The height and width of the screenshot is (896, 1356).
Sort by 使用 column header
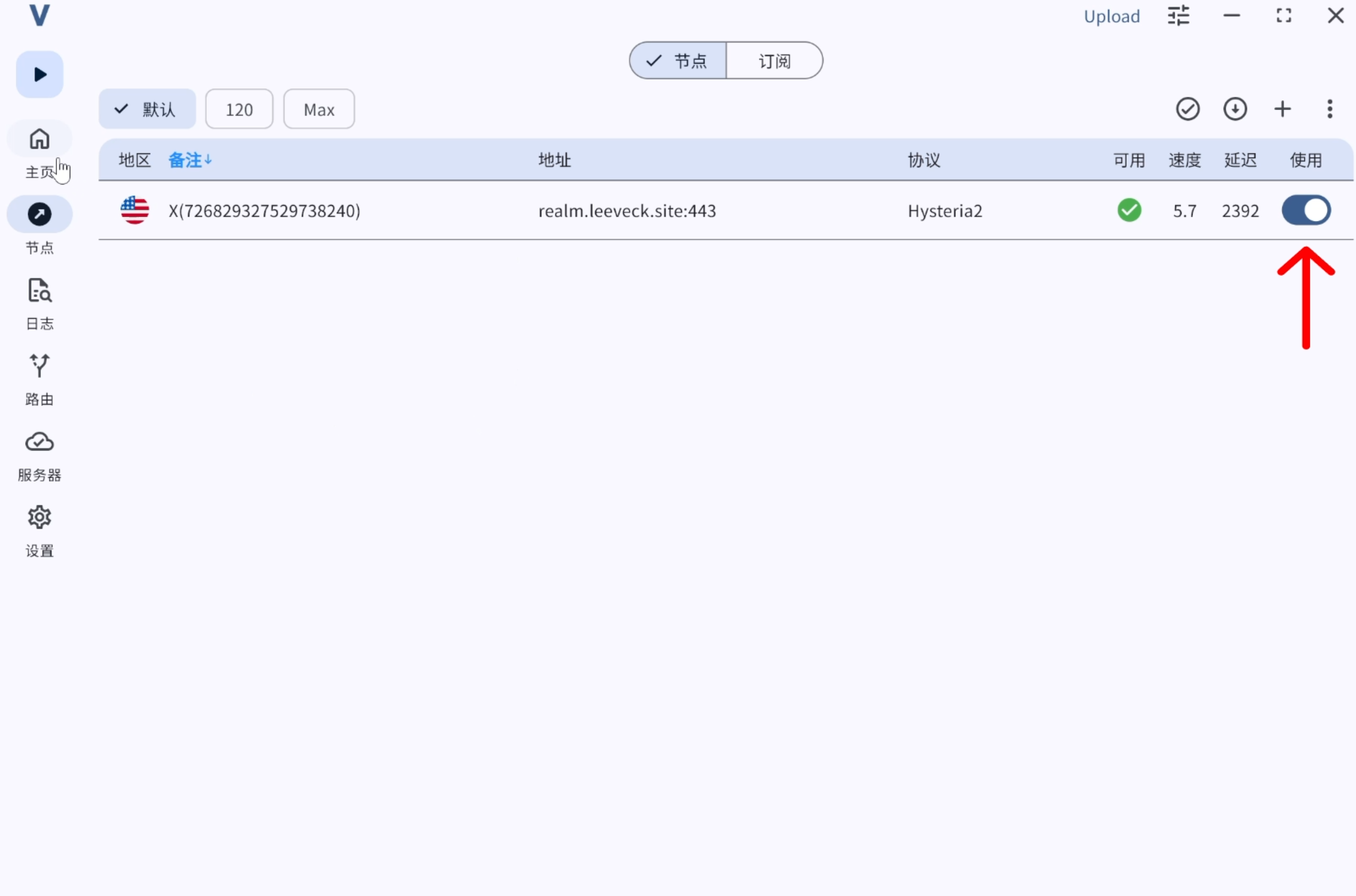point(1306,160)
